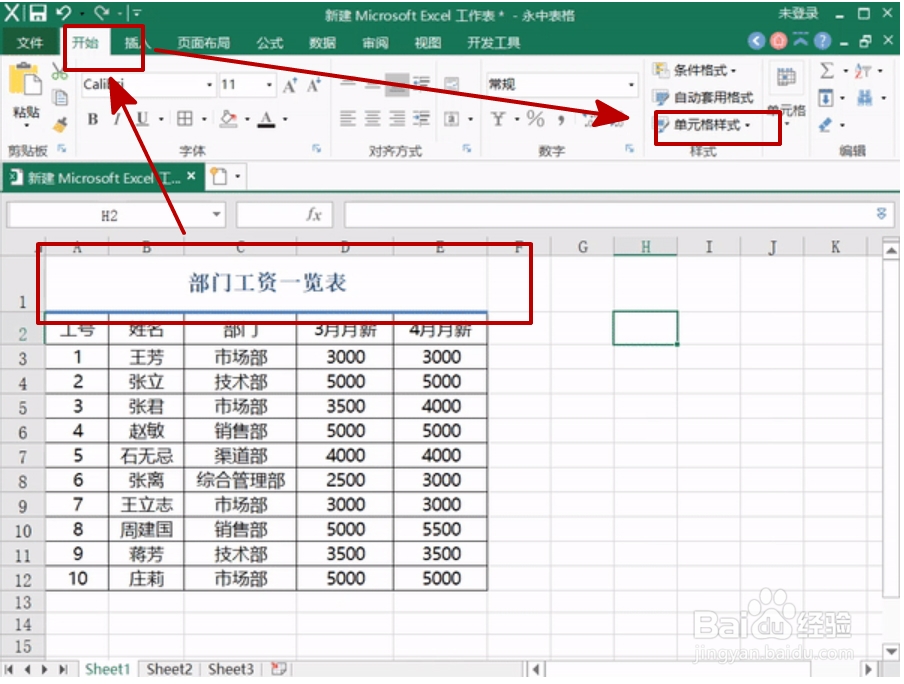The height and width of the screenshot is (684, 904).
Task: Click the Save icon in quick access toolbar
Action: pyautogui.click(x=37, y=11)
